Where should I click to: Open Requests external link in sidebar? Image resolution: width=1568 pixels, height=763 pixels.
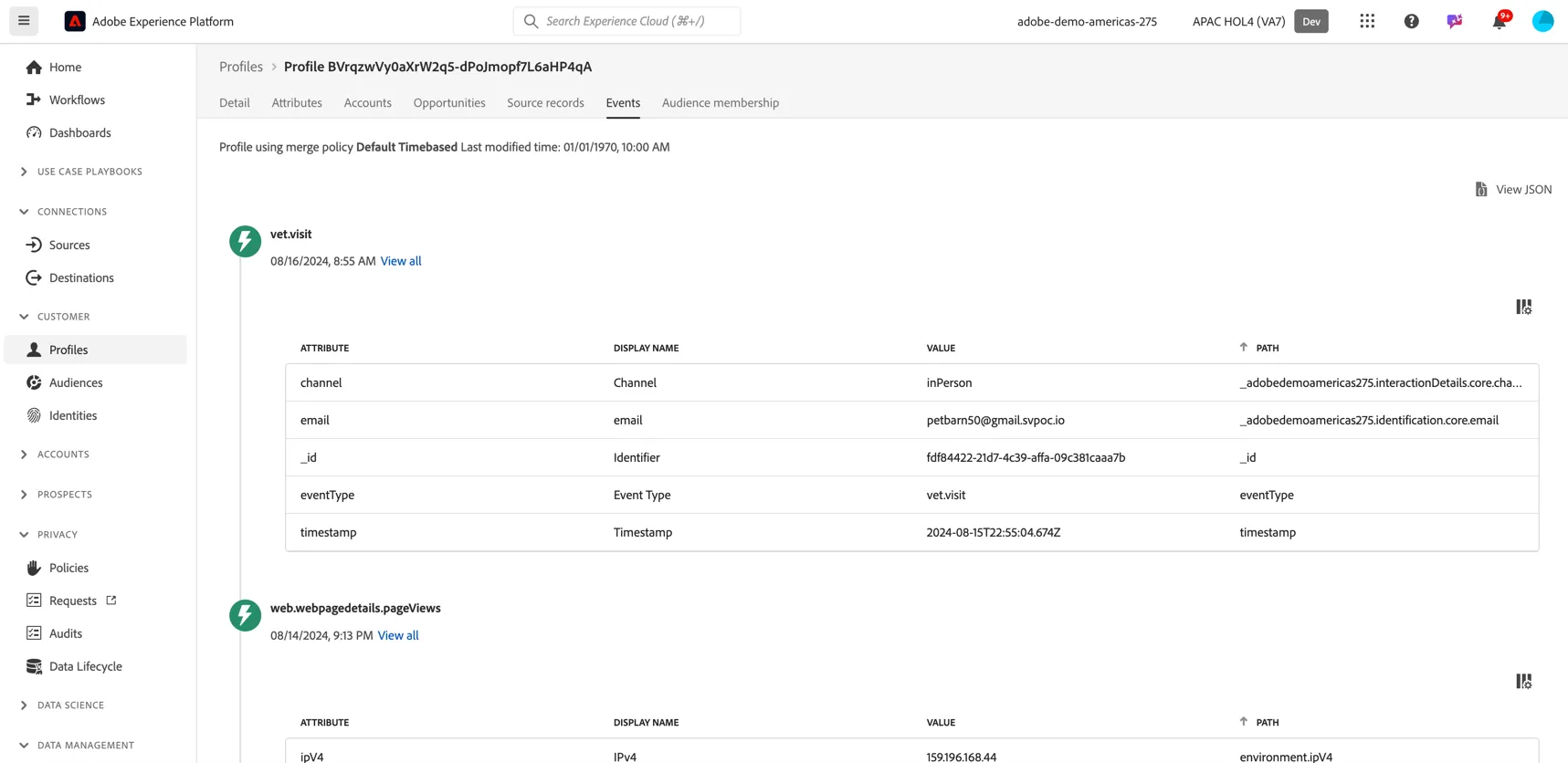pos(72,601)
